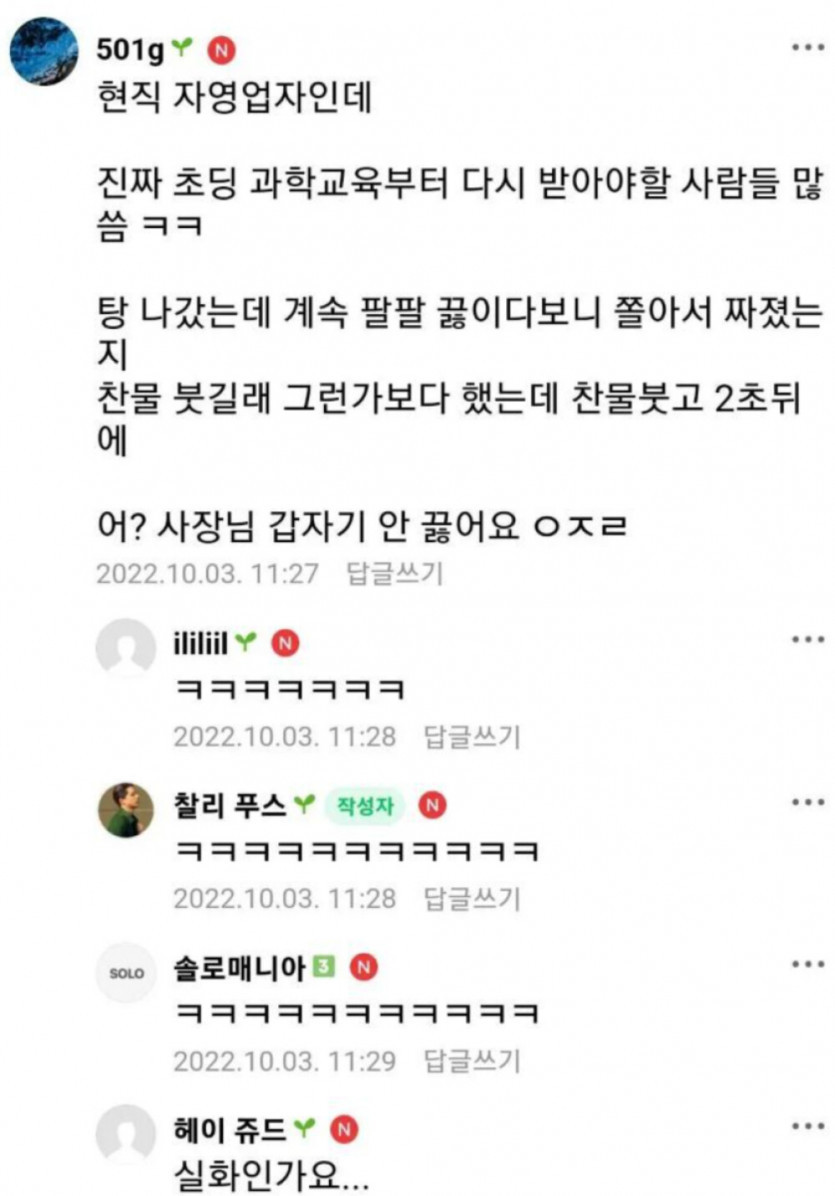The image size is (835, 1196).
Task: Click the green level 3 badge of 솔로매니아
Action: (324, 966)
